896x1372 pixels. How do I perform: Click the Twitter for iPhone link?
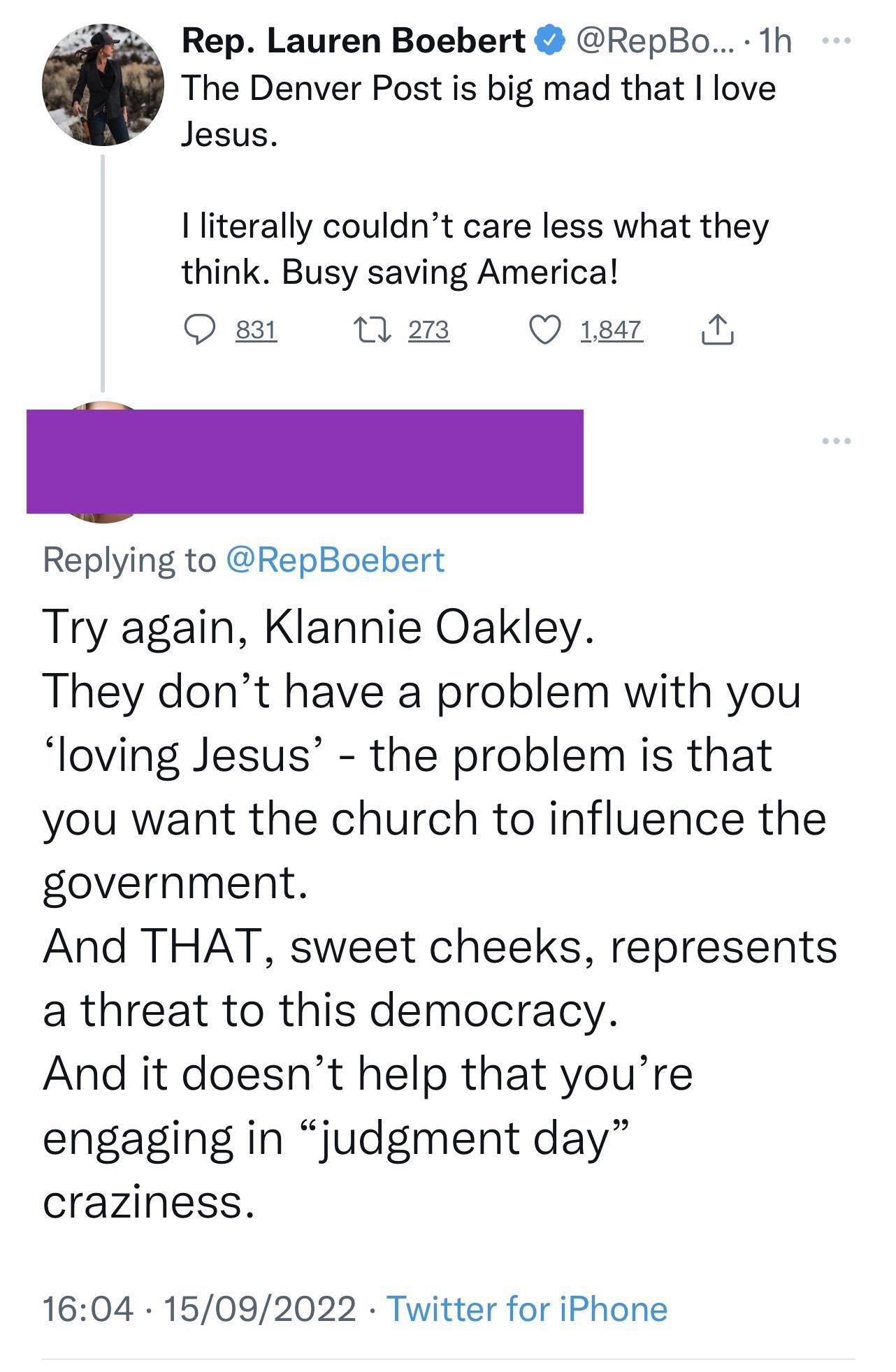(x=527, y=1308)
